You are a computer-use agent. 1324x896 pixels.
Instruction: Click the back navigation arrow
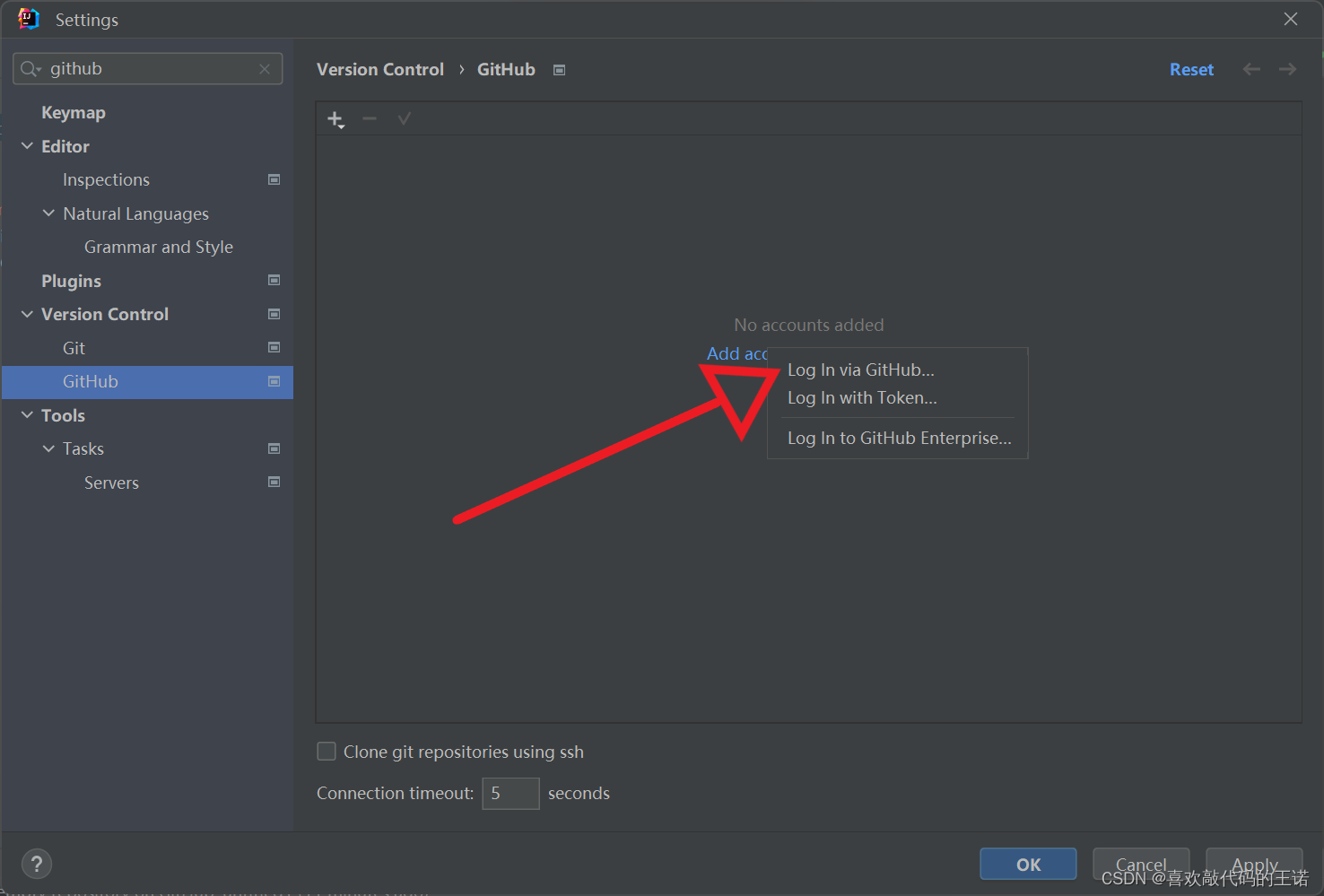pos(1251,69)
